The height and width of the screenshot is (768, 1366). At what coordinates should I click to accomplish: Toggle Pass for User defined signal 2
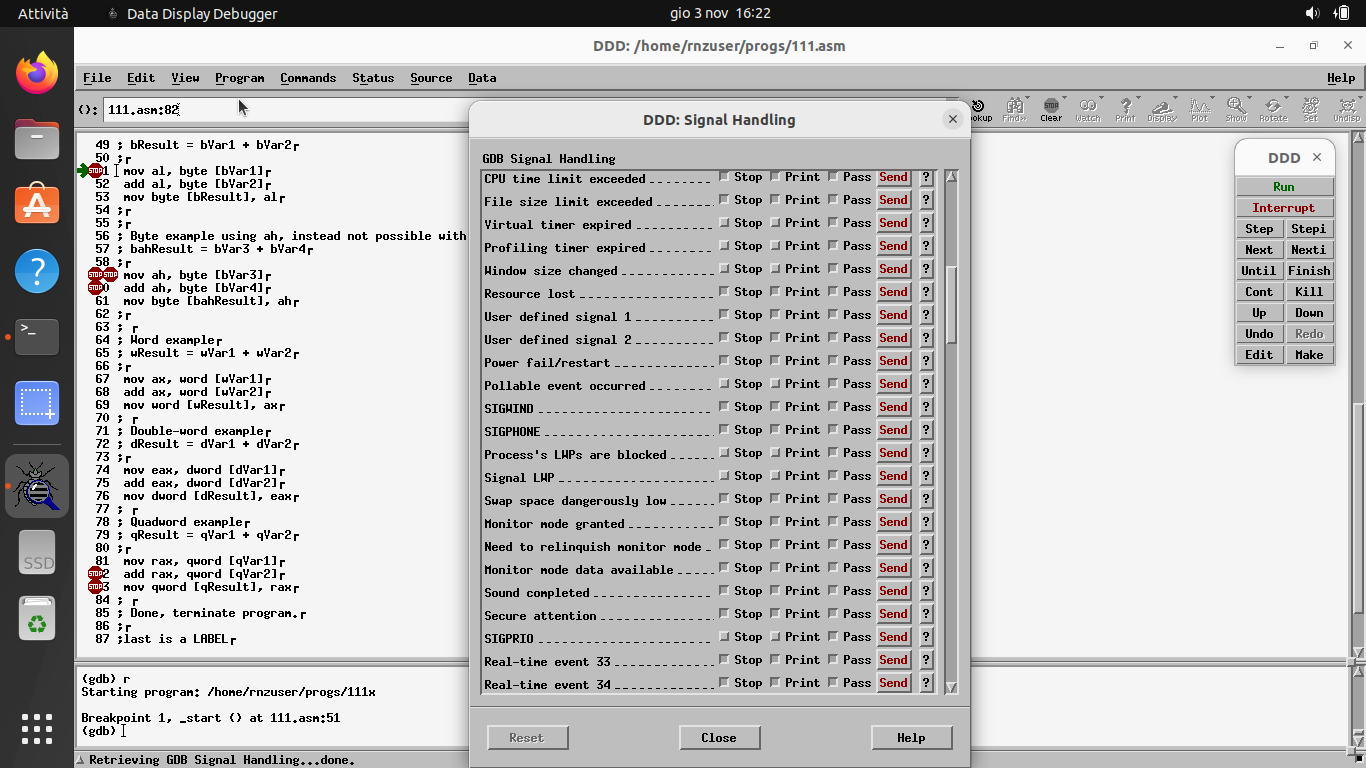coord(833,338)
